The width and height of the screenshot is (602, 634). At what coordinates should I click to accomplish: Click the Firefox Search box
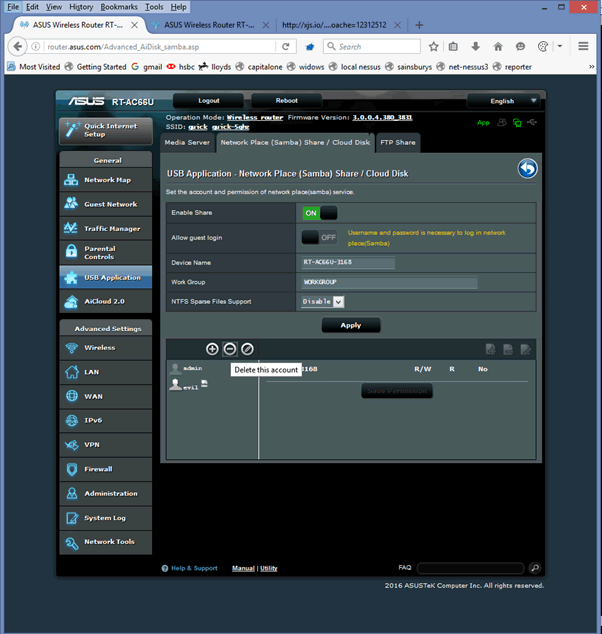(372, 46)
